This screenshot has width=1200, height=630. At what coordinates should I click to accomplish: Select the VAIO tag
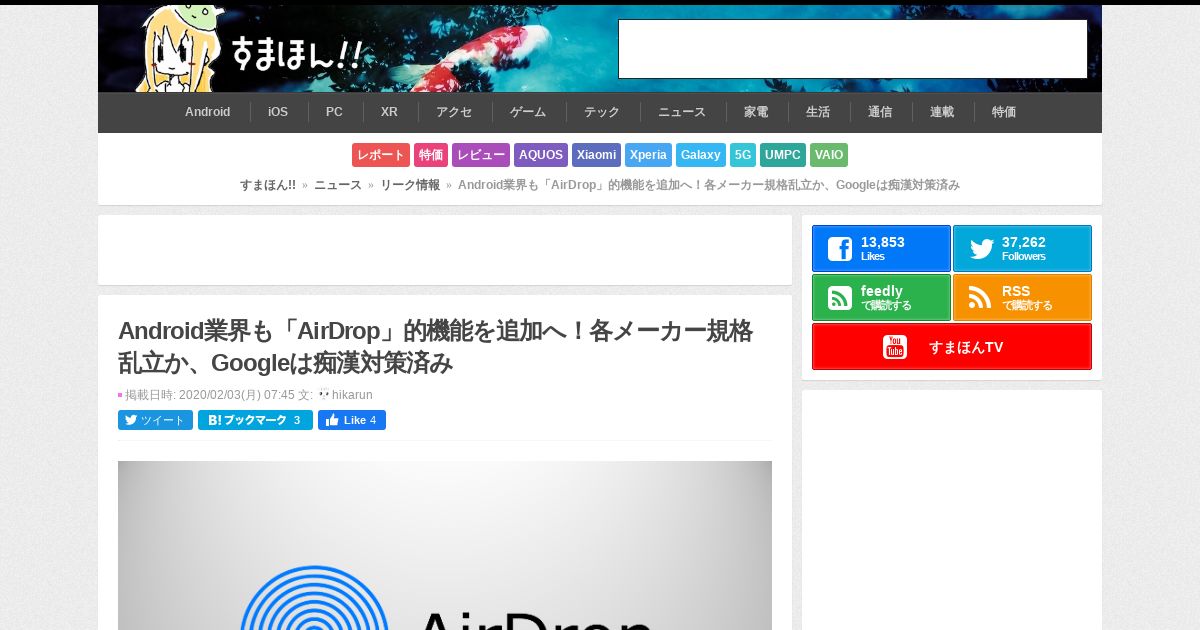(829, 155)
